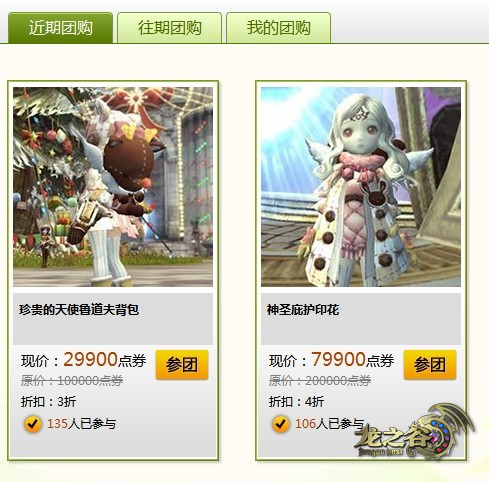Screen dimensions: 489x482
Task: Click the struck-through 原价 100000点券 text
Action: click(72, 380)
